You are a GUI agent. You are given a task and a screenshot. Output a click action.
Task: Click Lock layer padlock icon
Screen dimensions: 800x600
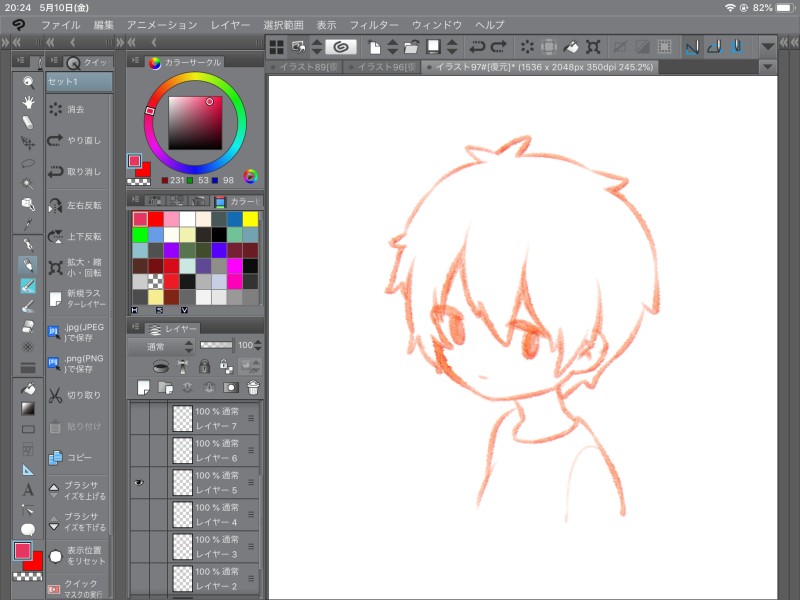(x=204, y=366)
